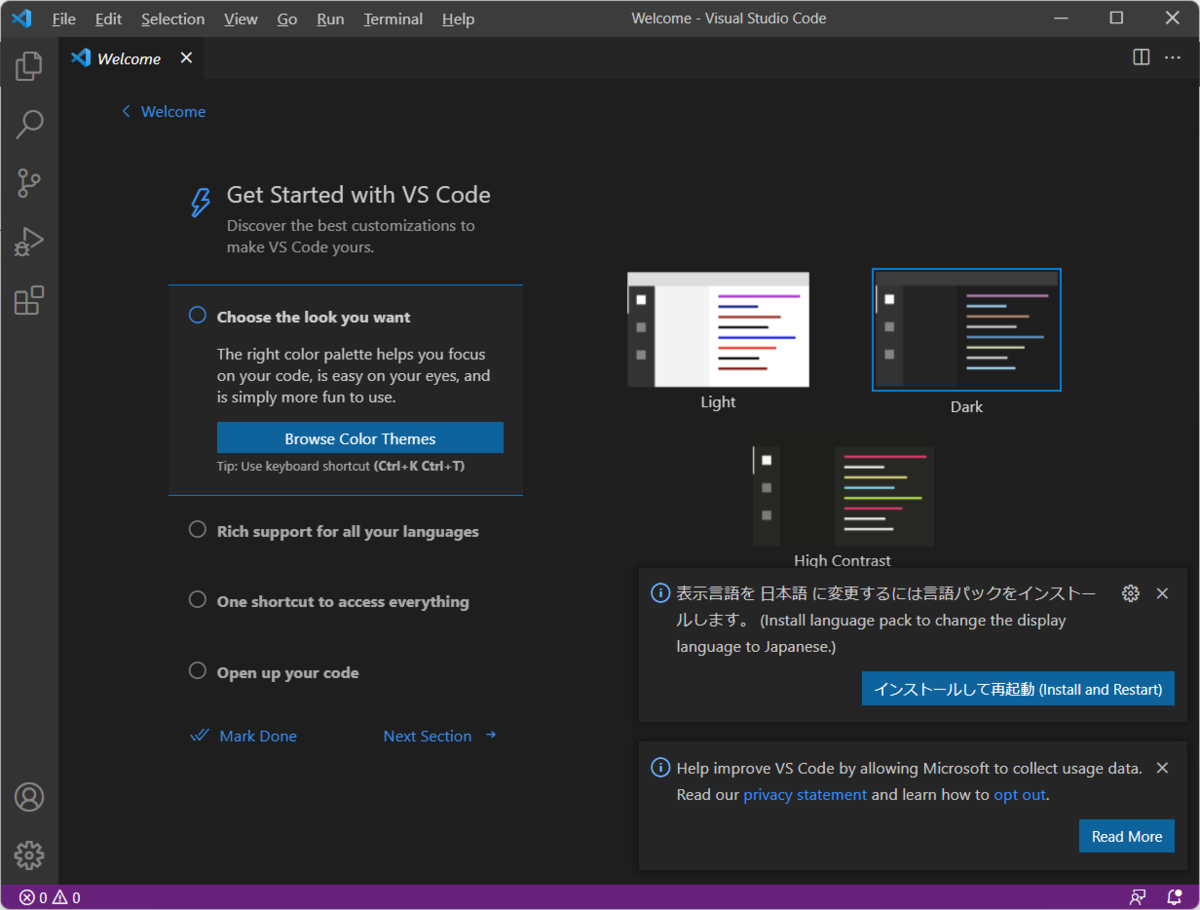This screenshot has width=1200, height=910.
Task: Open the Search view in activity bar
Action: tap(29, 124)
